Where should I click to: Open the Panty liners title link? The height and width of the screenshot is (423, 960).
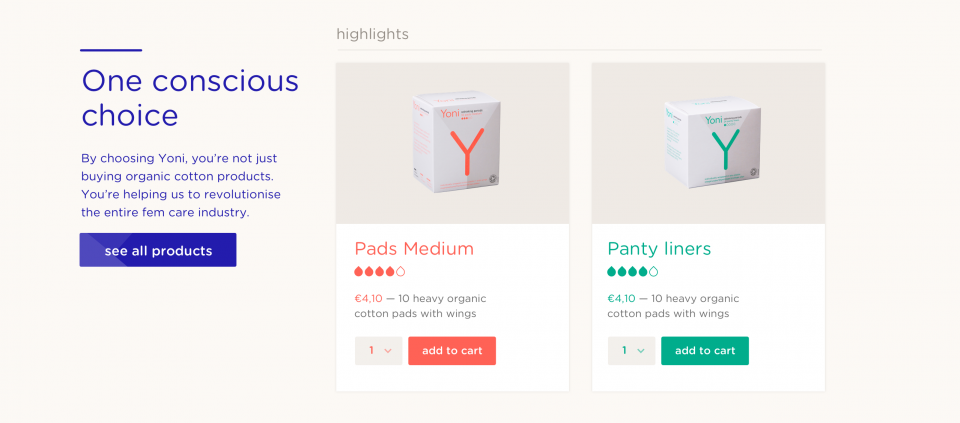tap(659, 249)
